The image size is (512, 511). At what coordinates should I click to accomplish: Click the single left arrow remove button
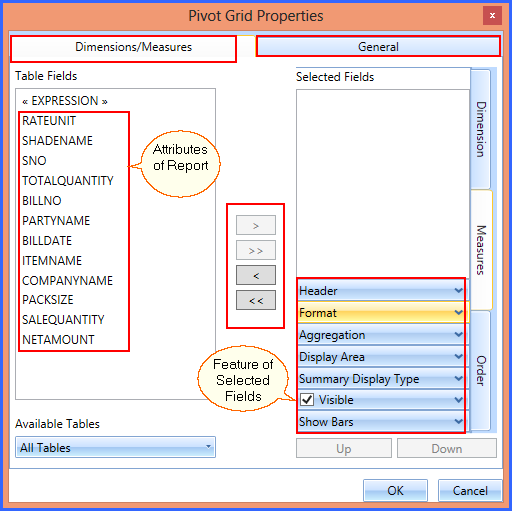coord(256,275)
